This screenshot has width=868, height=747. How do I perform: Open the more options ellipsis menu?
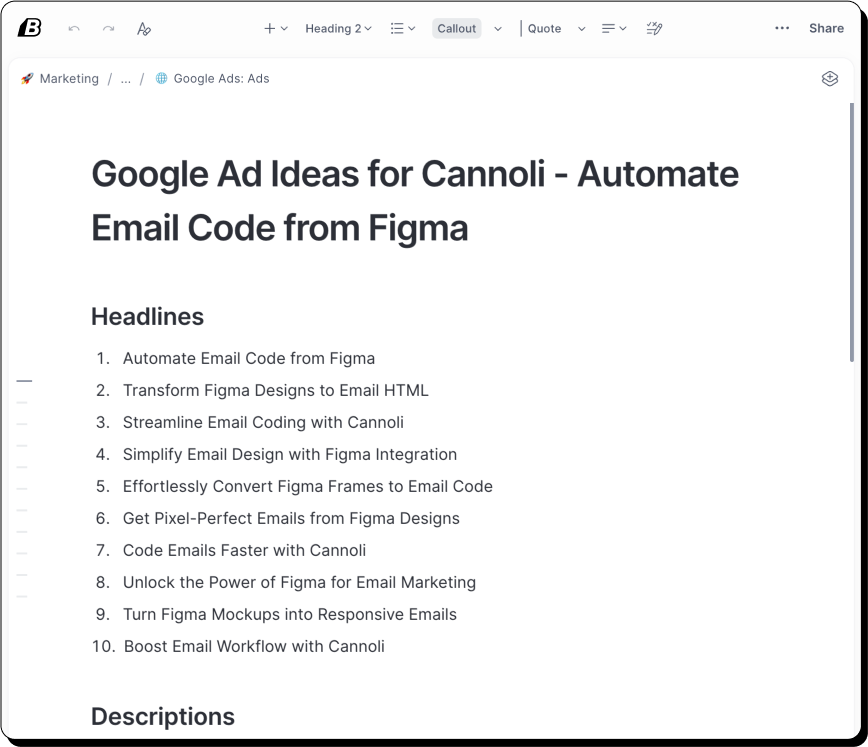click(x=782, y=28)
